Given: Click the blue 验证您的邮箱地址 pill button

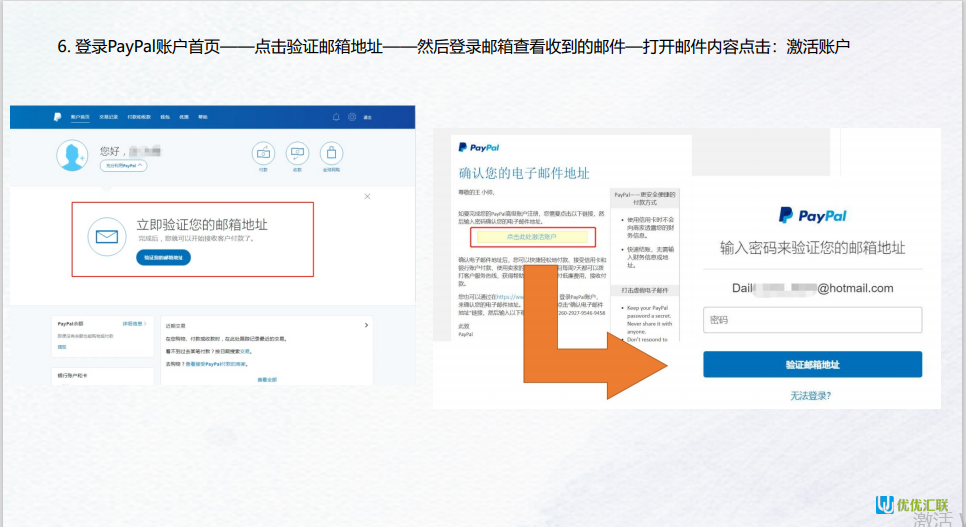Looking at the screenshot, I should [163, 258].
